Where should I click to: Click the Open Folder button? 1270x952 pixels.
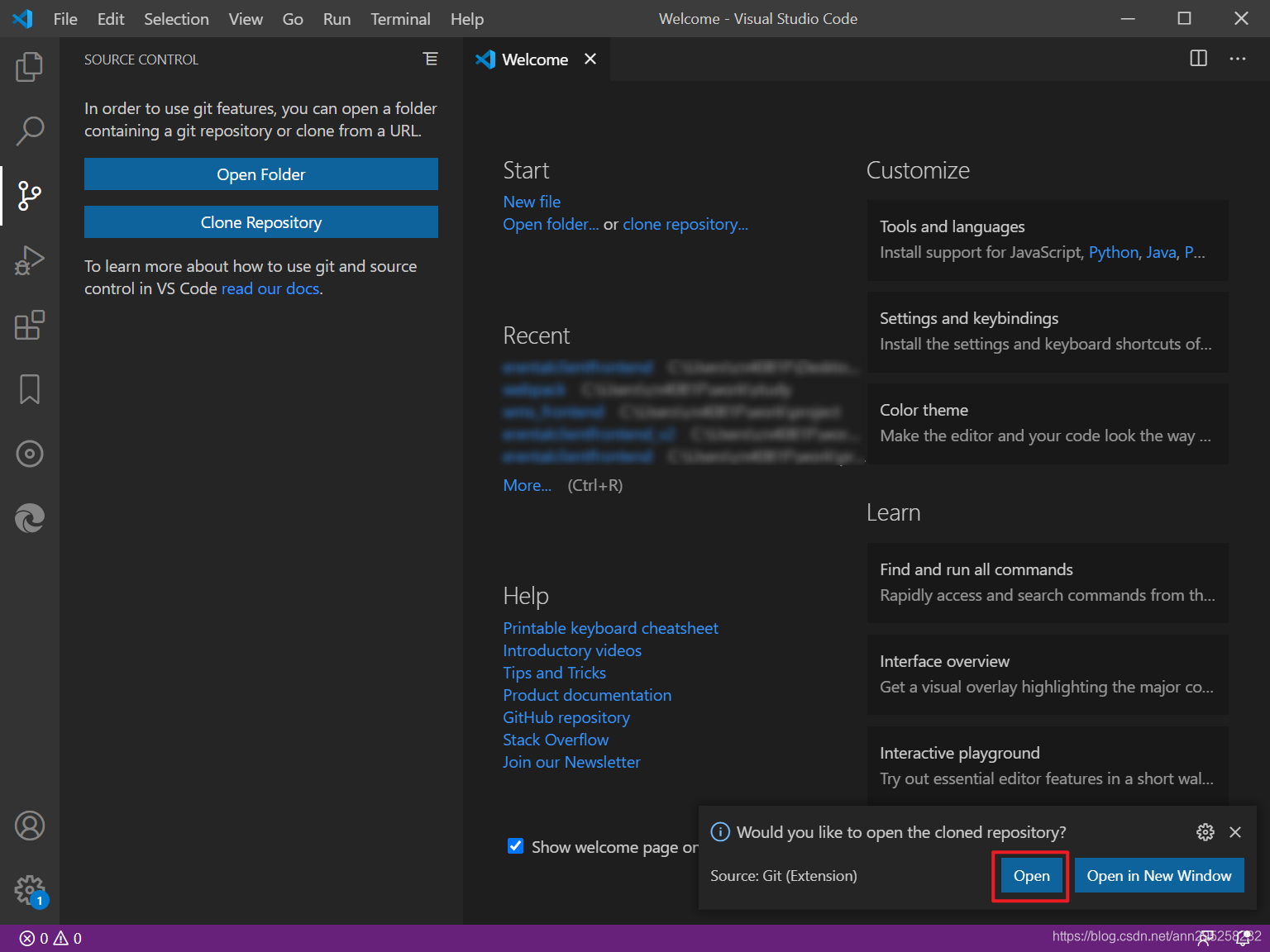pyautogui.click(x=261, y=174)
